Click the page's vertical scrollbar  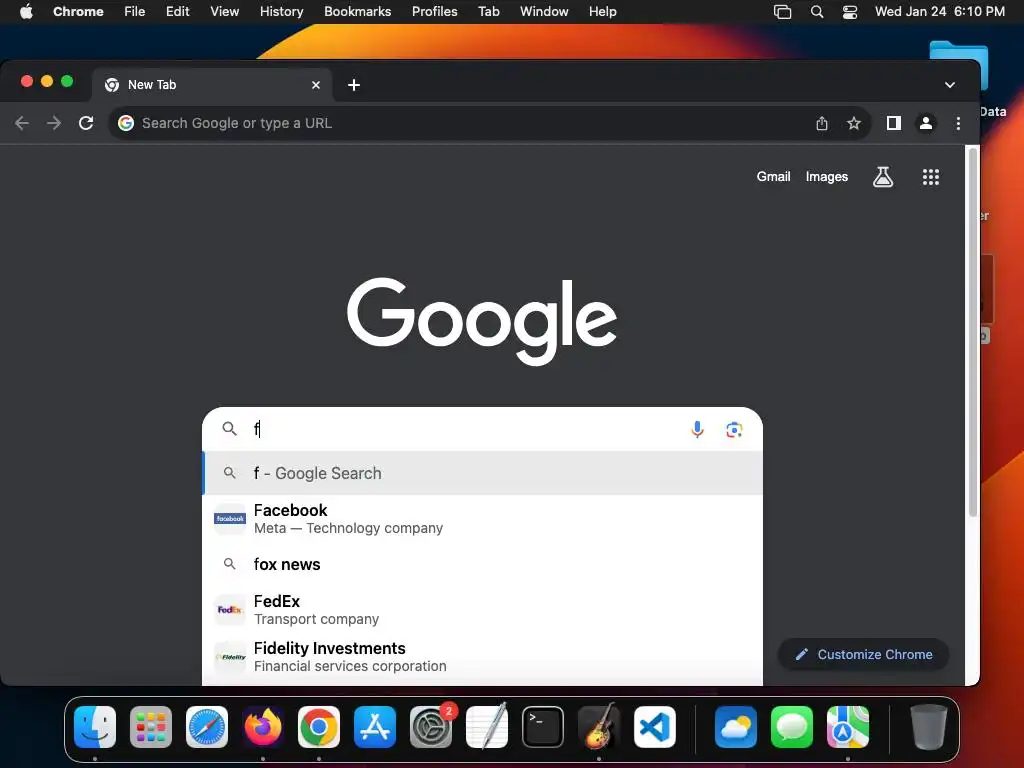coord(973,333)
